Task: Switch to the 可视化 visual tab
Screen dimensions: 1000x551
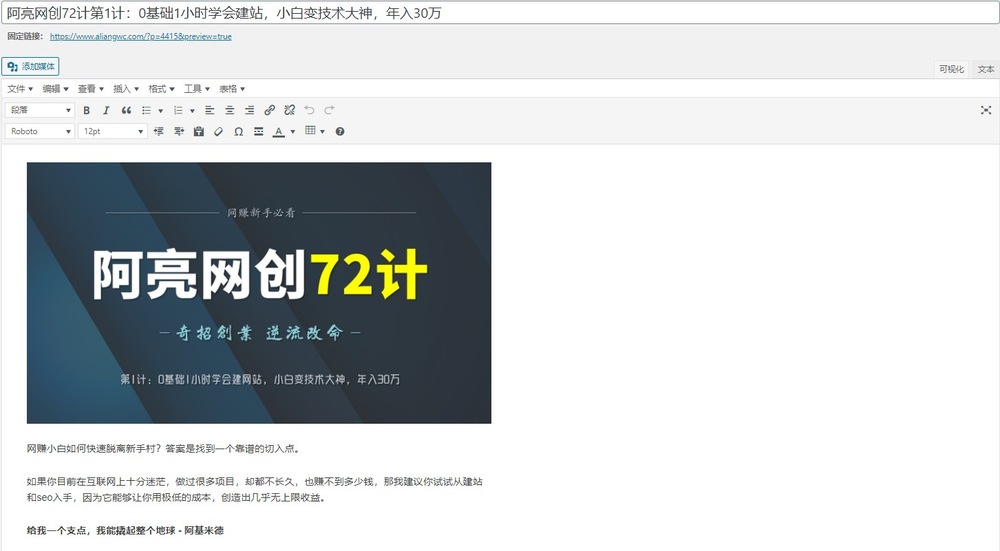Action: tap(951, 70)
